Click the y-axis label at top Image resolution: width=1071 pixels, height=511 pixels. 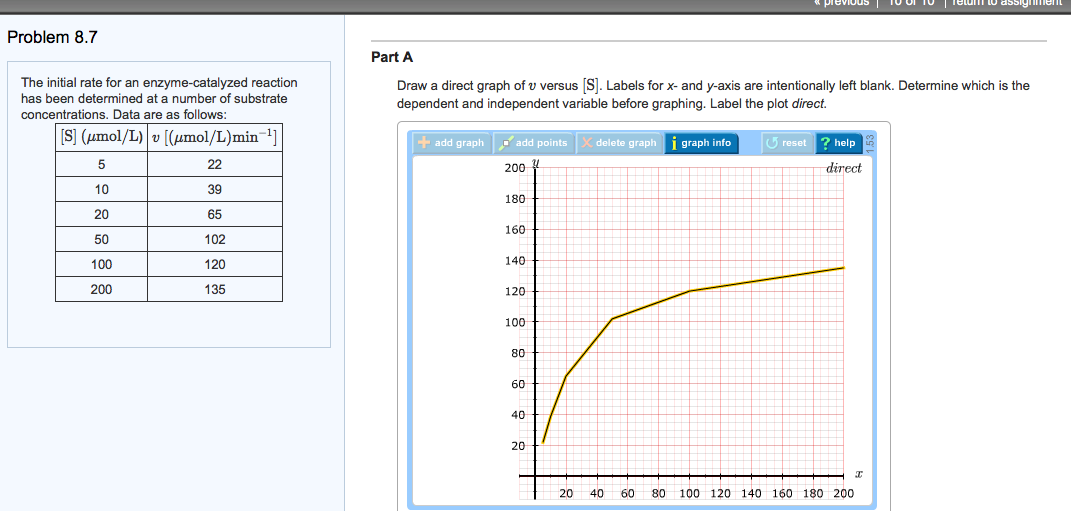click(x=537, y=165)
